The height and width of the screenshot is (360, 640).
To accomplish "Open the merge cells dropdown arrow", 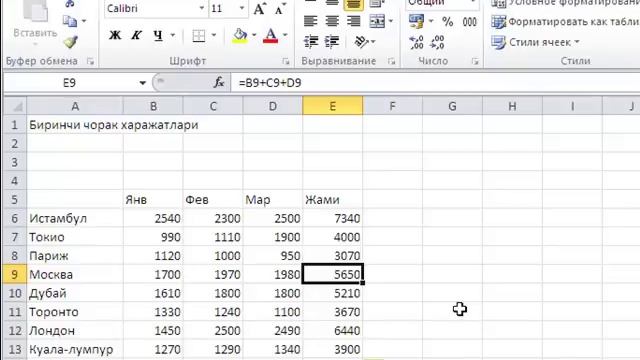I will [x=391, y=21].
